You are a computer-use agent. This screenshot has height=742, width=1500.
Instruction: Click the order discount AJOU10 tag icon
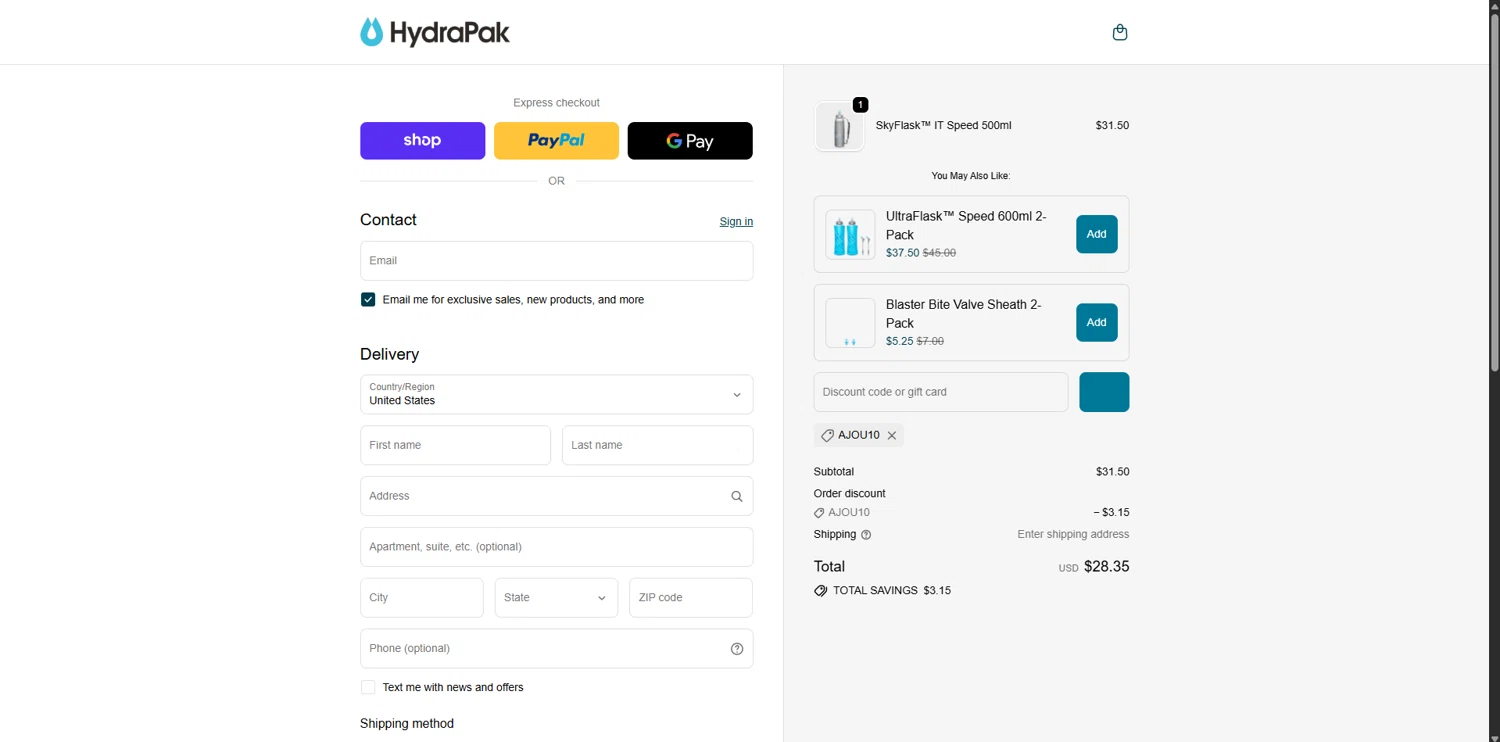[819, 513]
